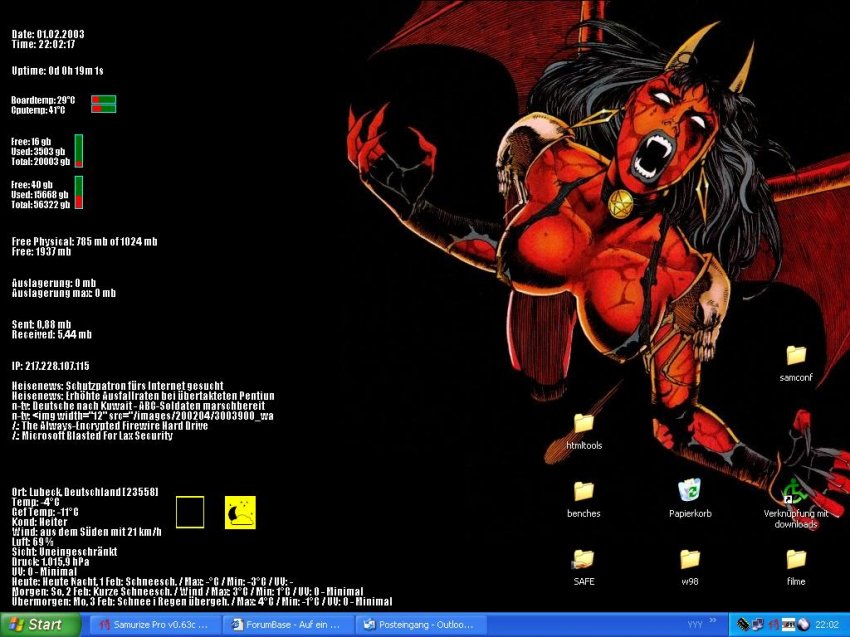Click the IP: 217.228.107.115 text

point(50,366)
